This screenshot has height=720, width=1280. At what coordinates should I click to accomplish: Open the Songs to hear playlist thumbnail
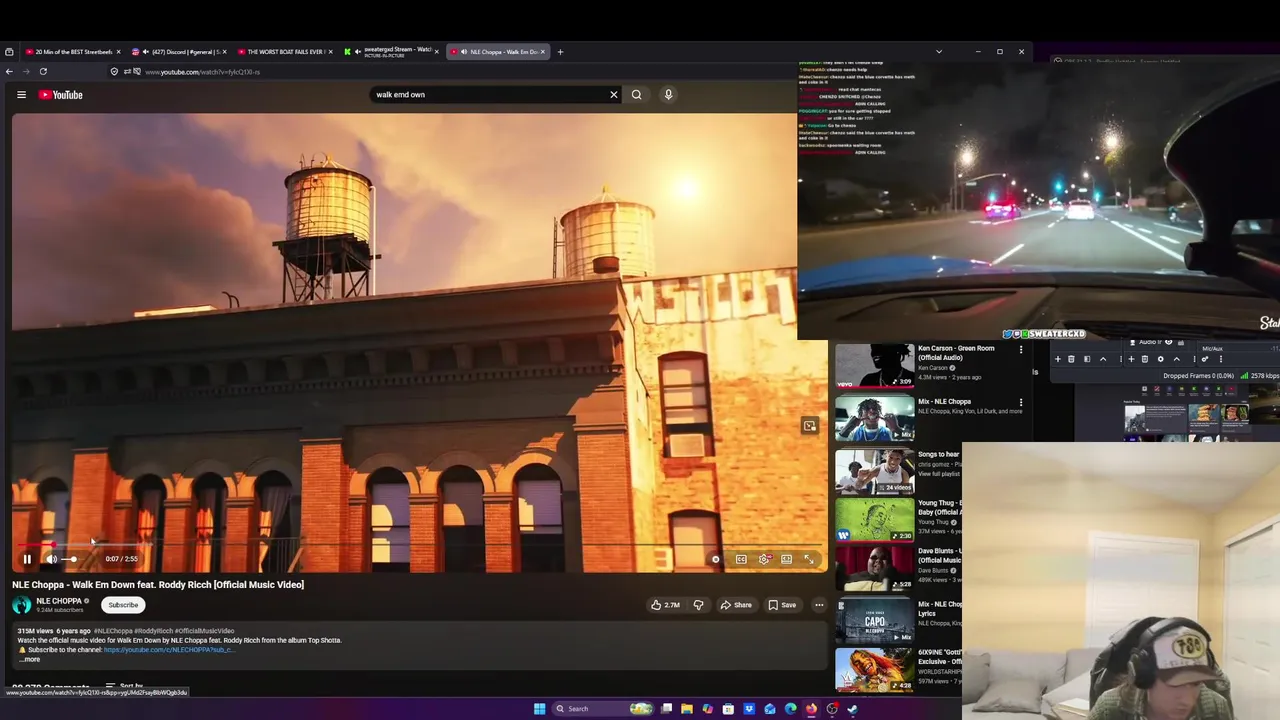click(x=875, y=471)
